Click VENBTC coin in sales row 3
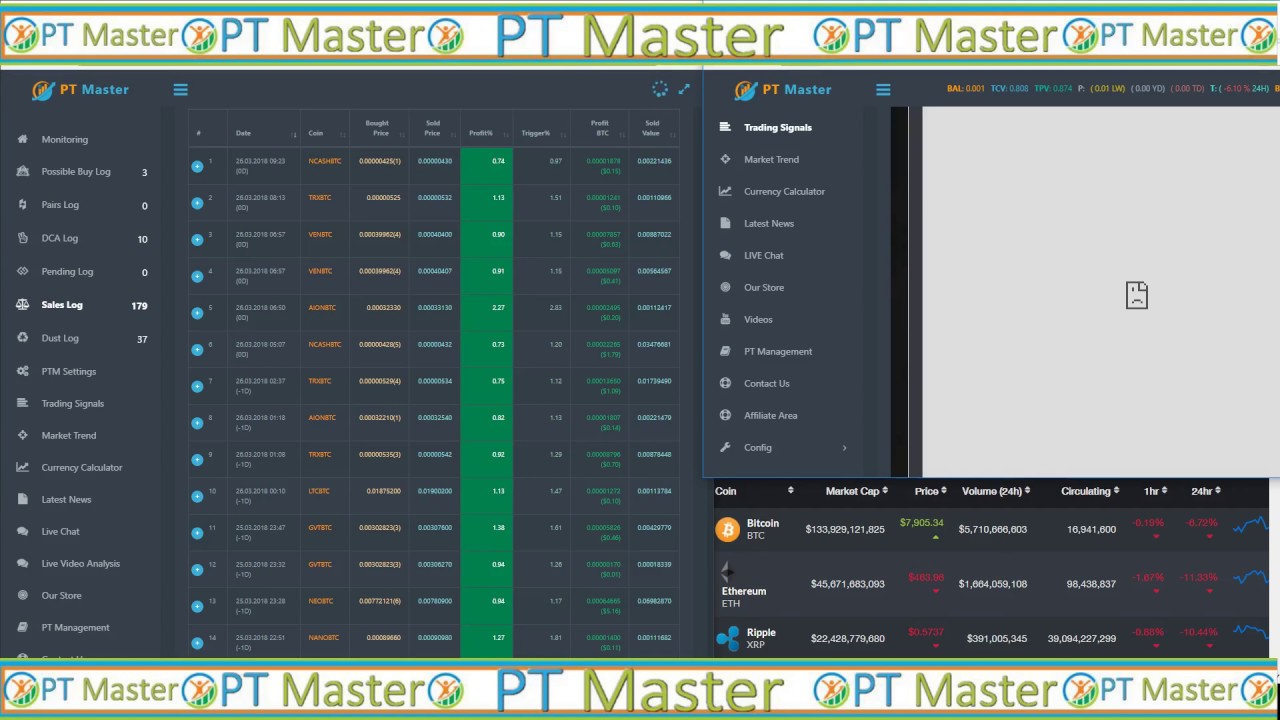This screenshot has width=1280, height=720. [x=320, y=234]
